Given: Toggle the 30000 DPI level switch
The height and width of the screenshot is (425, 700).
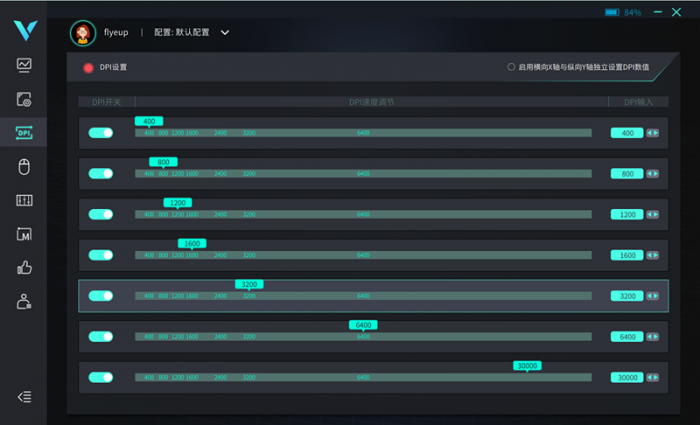Looking at the screenshot, I should (101, 377).
